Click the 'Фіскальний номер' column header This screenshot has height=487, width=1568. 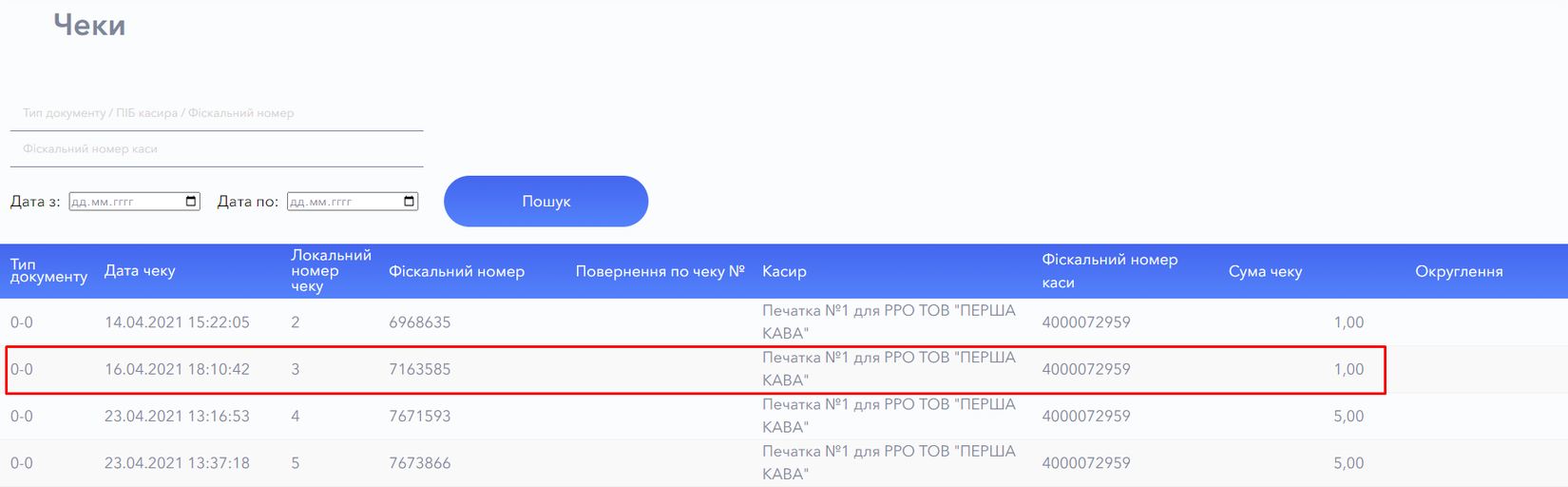[456, 271]
